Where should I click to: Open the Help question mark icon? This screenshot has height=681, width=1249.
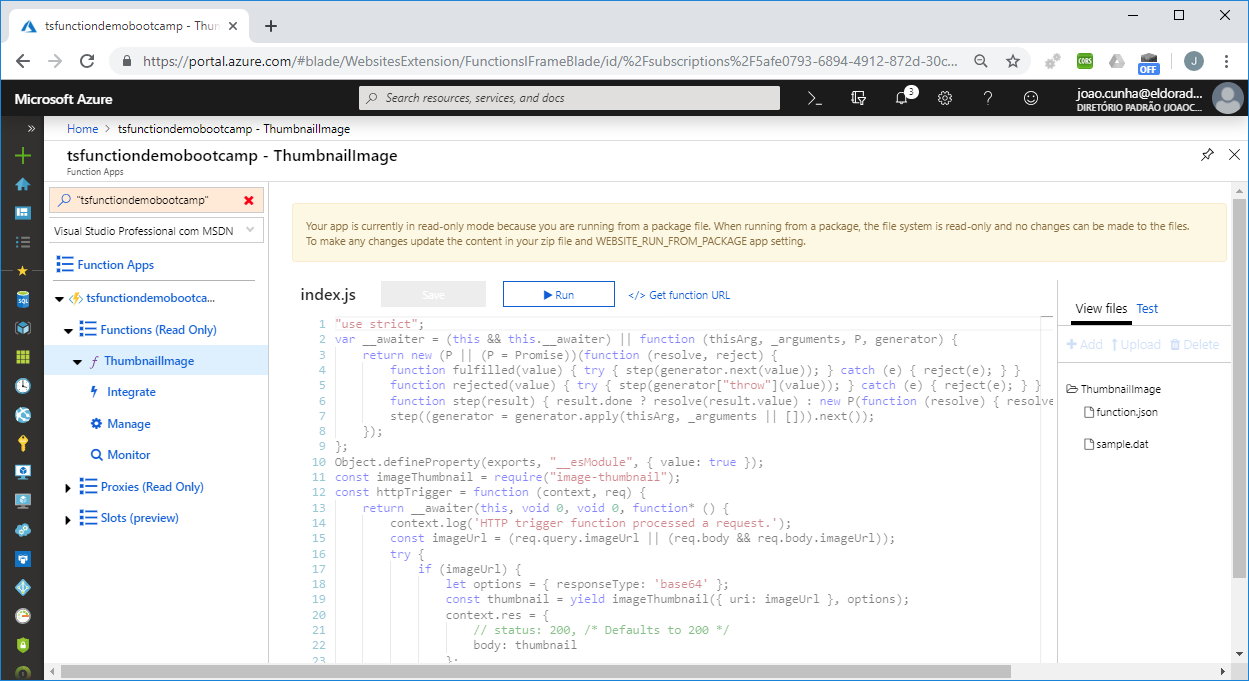pos(988,98)
